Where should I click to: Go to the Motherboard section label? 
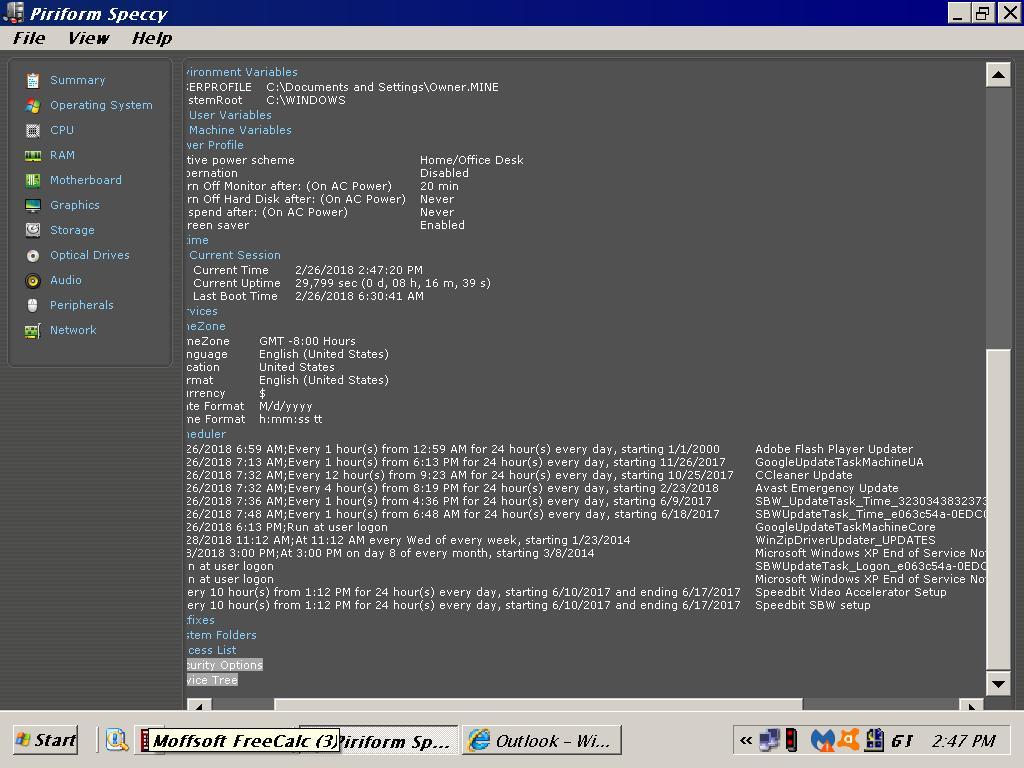(86, 180)
